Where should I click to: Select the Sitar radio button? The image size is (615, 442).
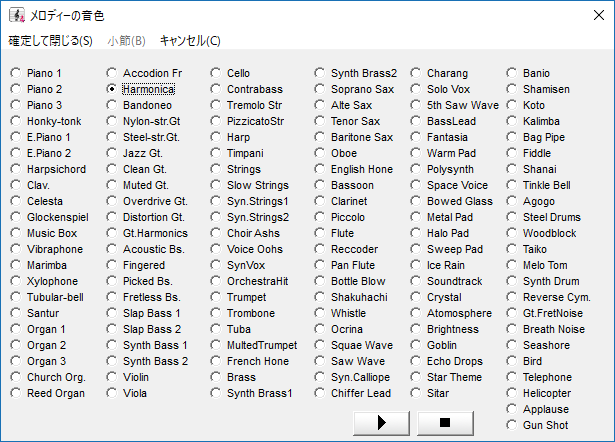pos(416,393)
